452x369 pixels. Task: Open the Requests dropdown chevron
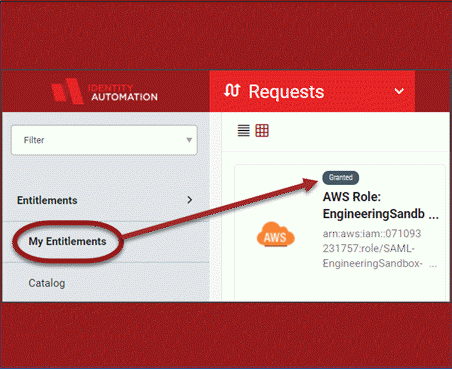coord(399,91)
